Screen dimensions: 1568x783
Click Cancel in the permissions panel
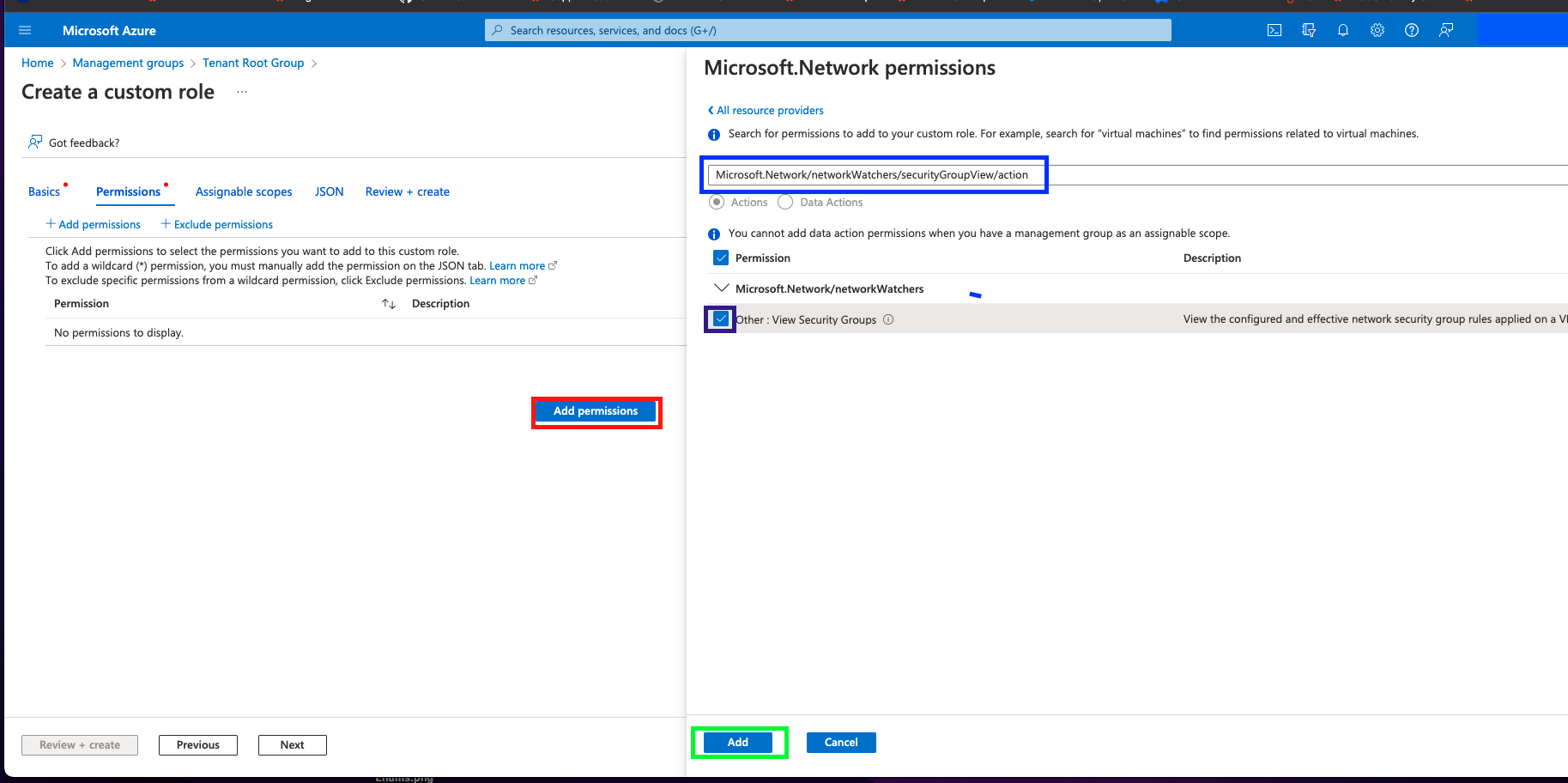pos(841,743)
